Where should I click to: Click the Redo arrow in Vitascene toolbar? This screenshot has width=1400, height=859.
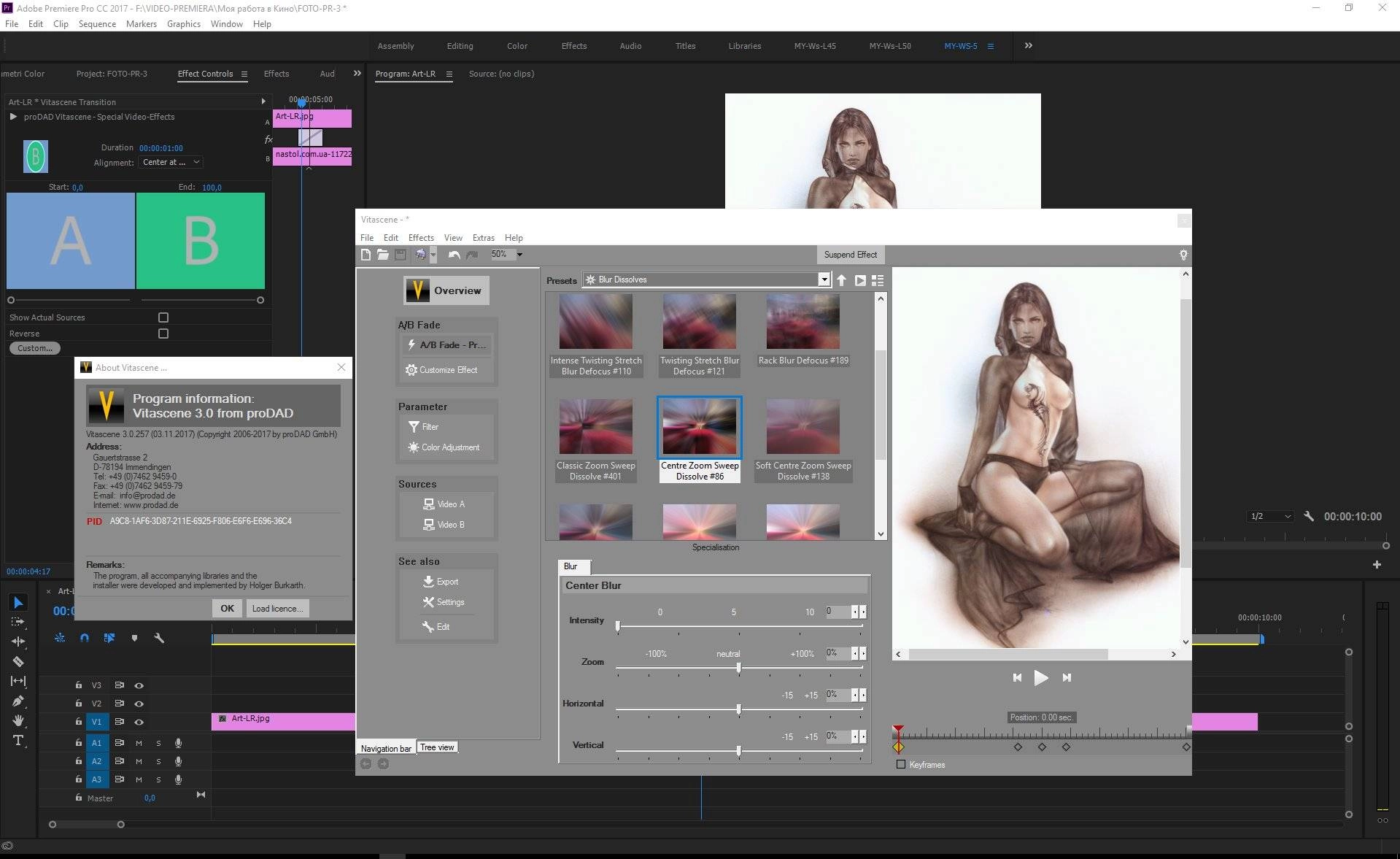tap(472, 255)
